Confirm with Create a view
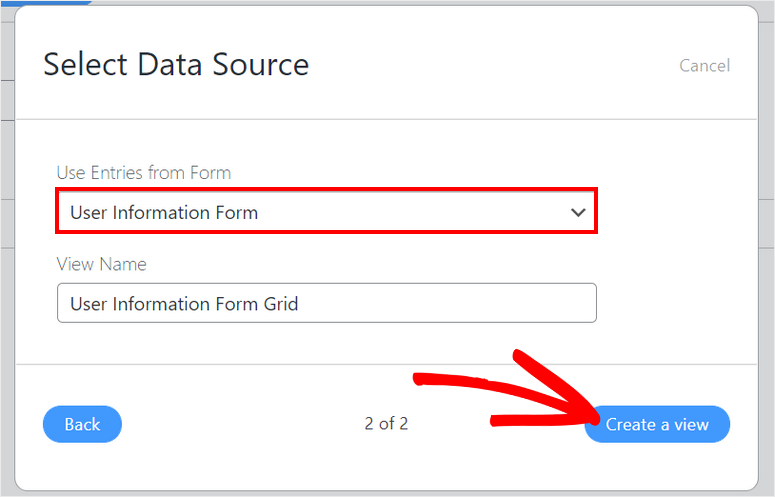The image size is (775, 497). tap(657, 424)
